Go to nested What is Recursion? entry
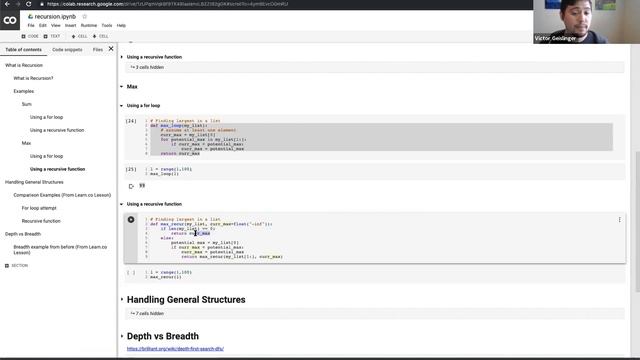This screenshot has width=640, height=360. [33, 78]
